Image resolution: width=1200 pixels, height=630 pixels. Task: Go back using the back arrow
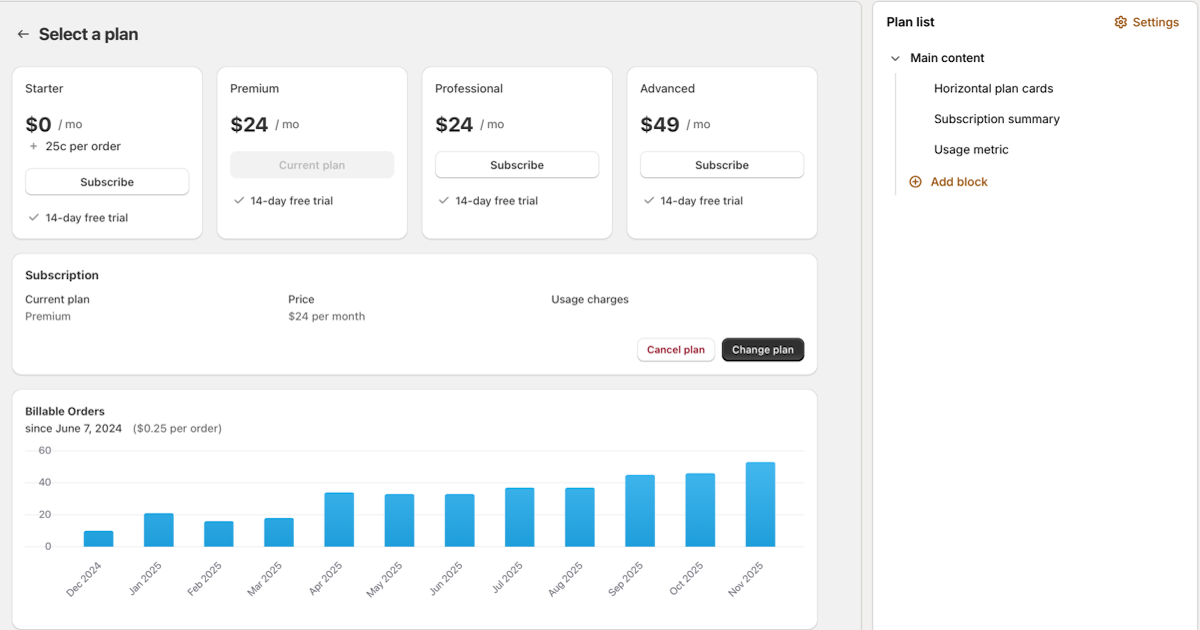pyautogui.click(x=22, y=33)
